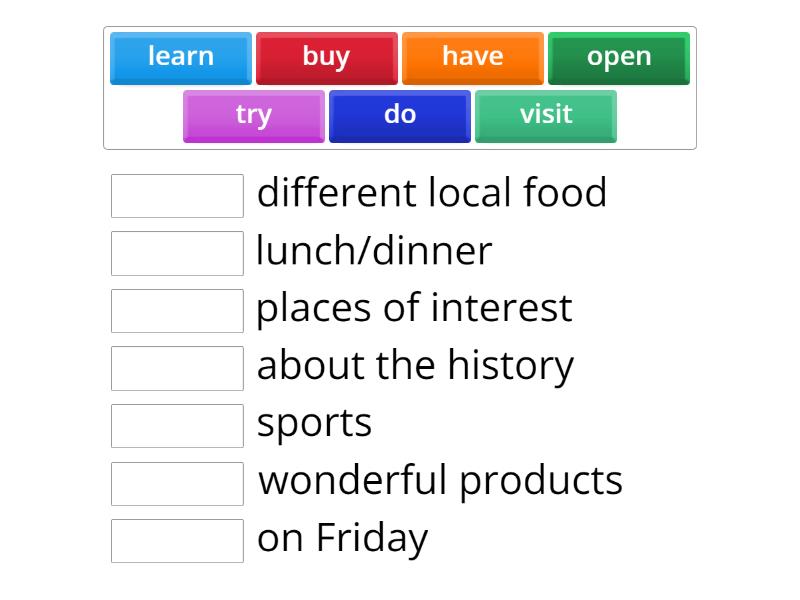Image resolution: width=800 pixels, height=600 pixels.
Task: Click the text 'places of interest'
Action: point(414,308)
